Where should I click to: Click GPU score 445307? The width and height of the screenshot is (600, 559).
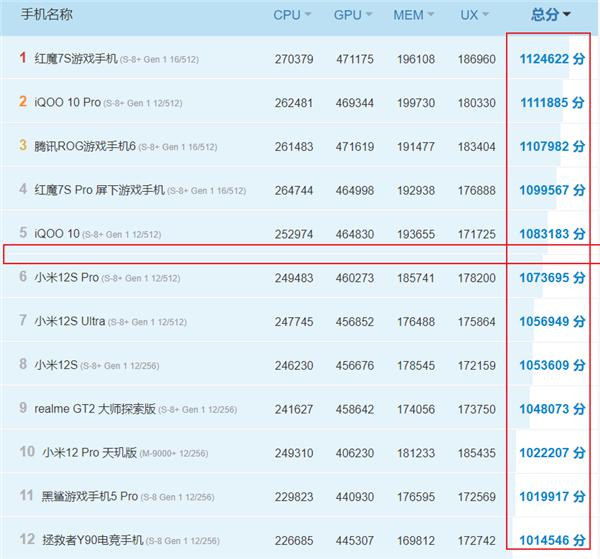tap(355, 541)
